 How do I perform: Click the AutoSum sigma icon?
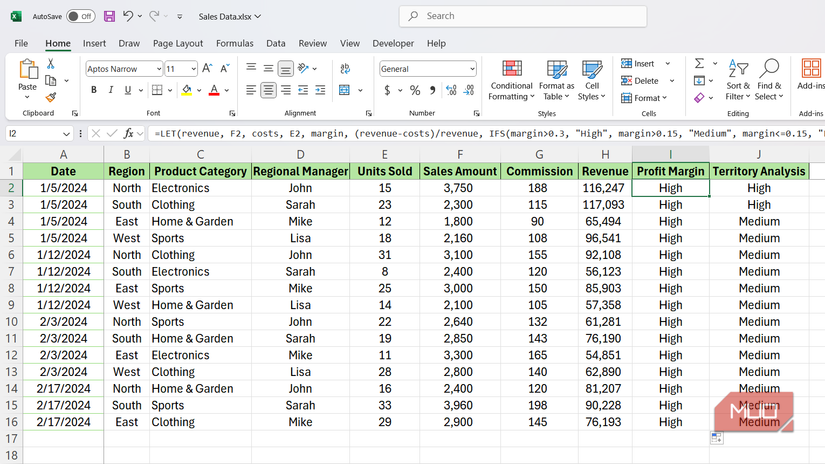click(700, 64)
